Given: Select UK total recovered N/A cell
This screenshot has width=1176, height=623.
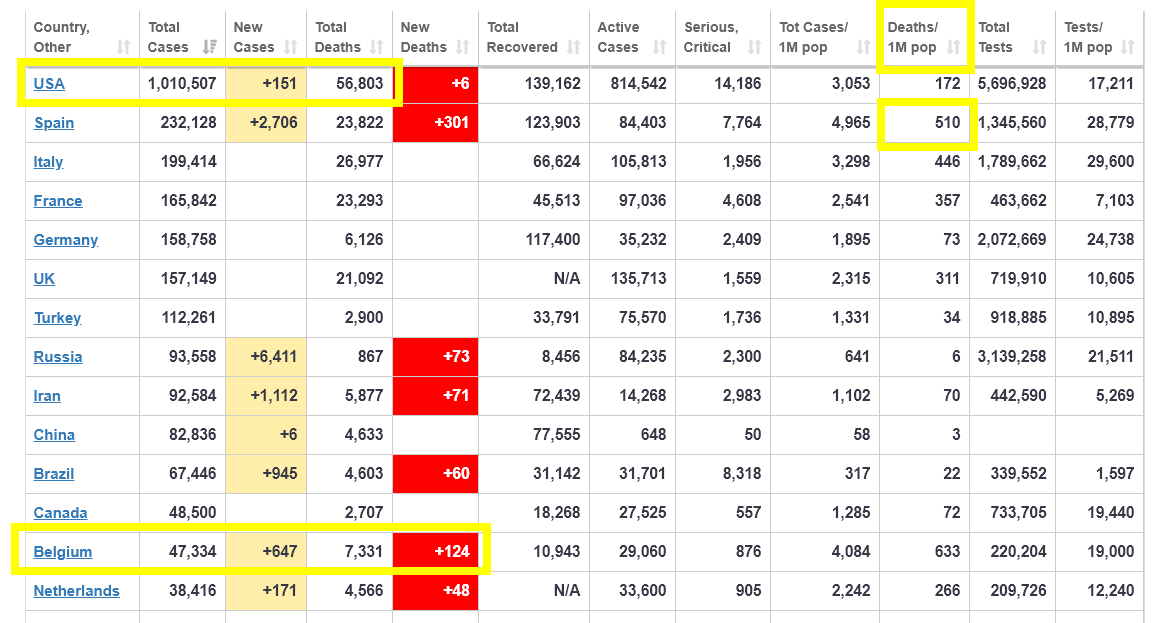Looking at the screenshot, I should pos(566,278).
